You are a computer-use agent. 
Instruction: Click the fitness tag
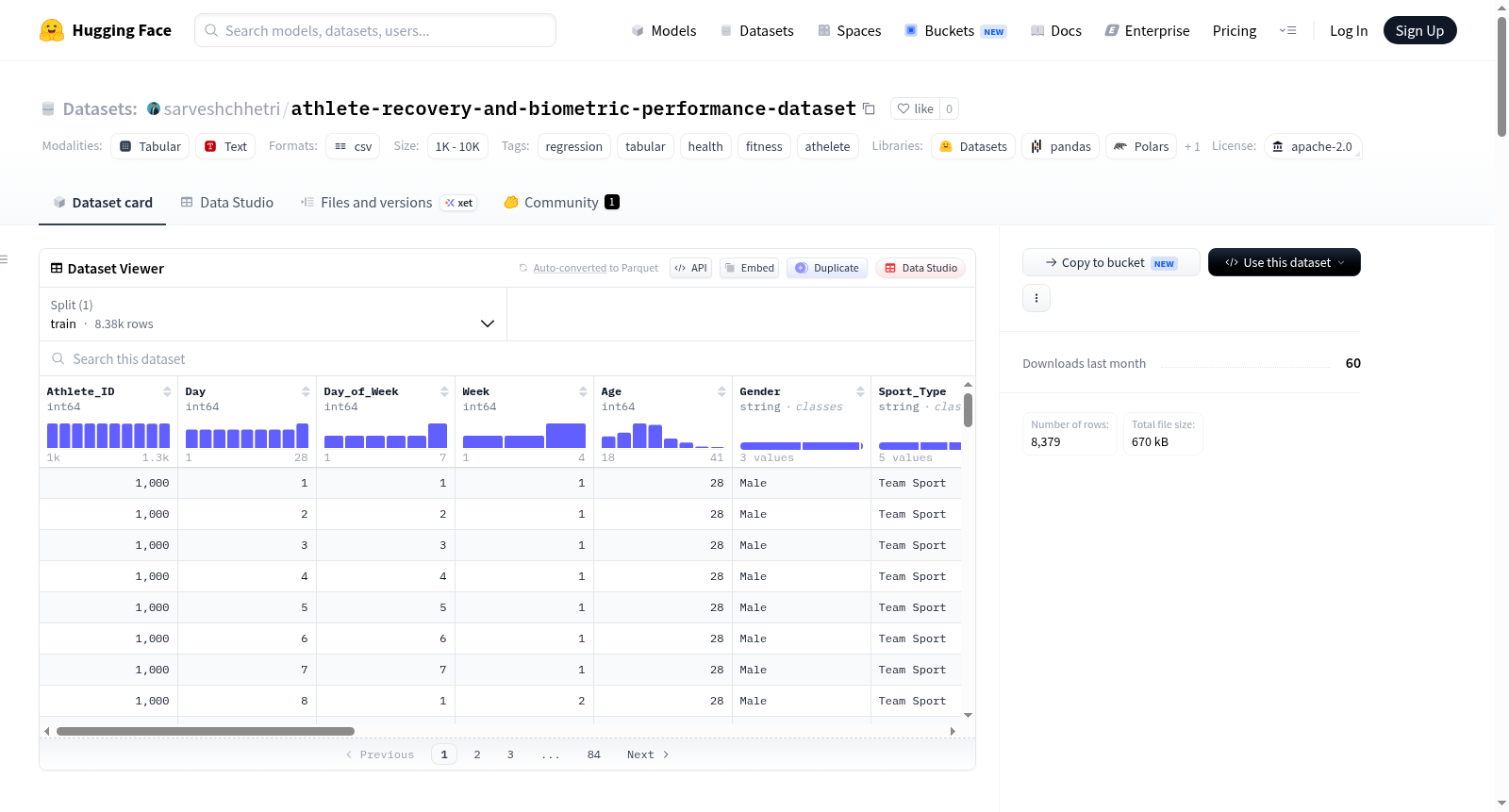(x=764, y=146)
